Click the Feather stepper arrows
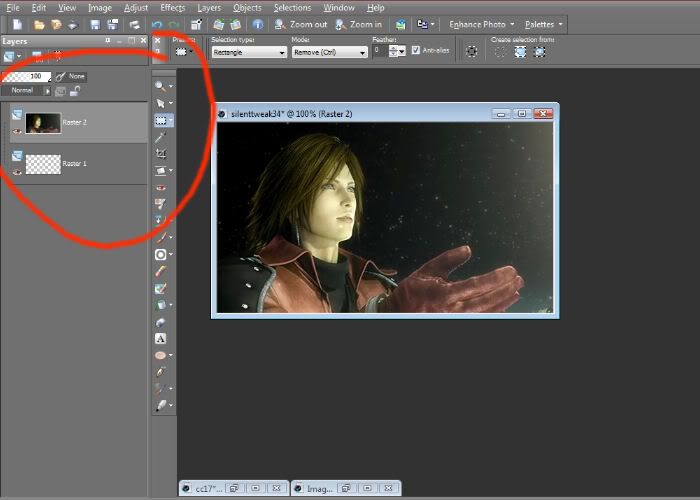700x500 pixels. (393, 52)
